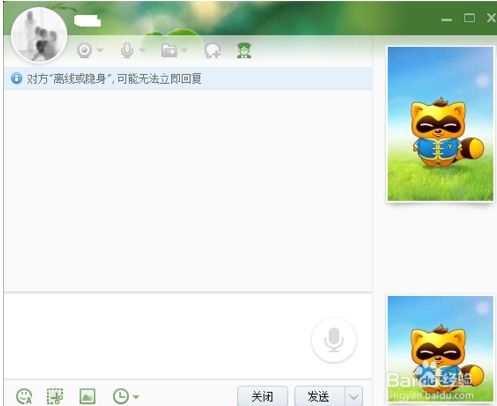
Task: Maximize the chat window
Action: point(469,18)
